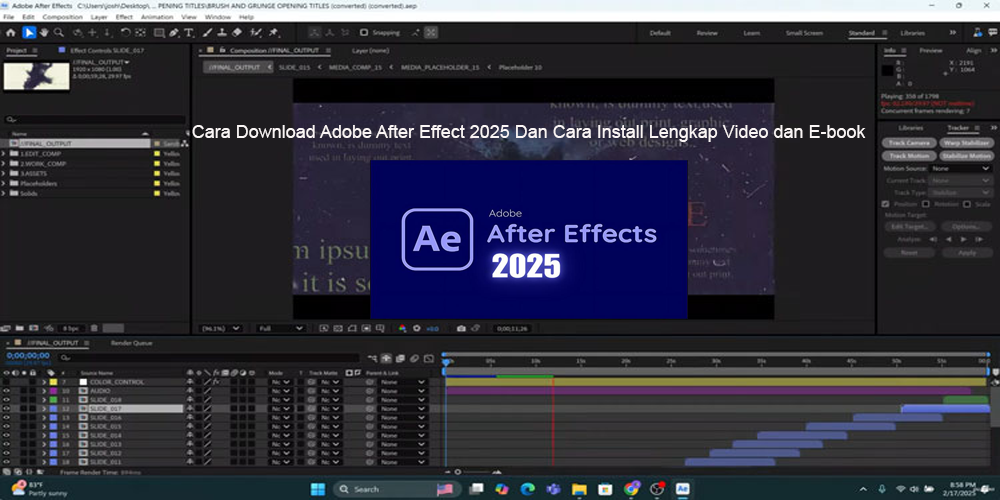Enable the Rotation checkbox in Tracker
The height and width of the screenshot is (500, 1000).
[925, 204]
